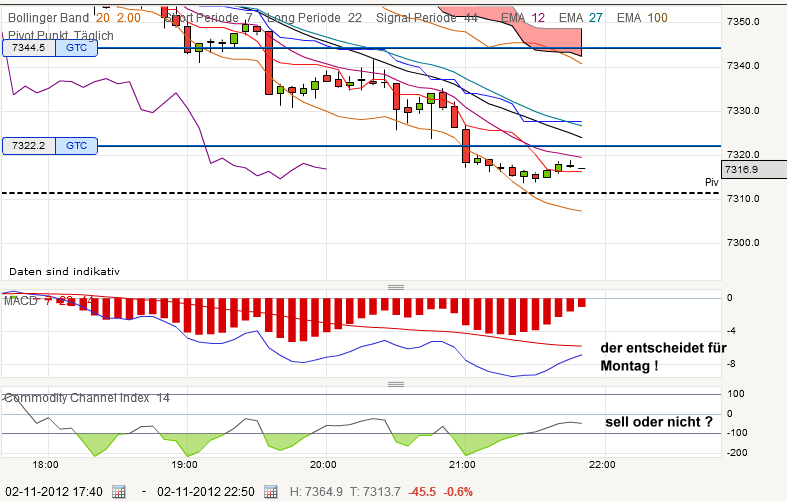Click the Piv pivot line label
This screenshot has height=501, width=787.
click(x=712, y=182)
